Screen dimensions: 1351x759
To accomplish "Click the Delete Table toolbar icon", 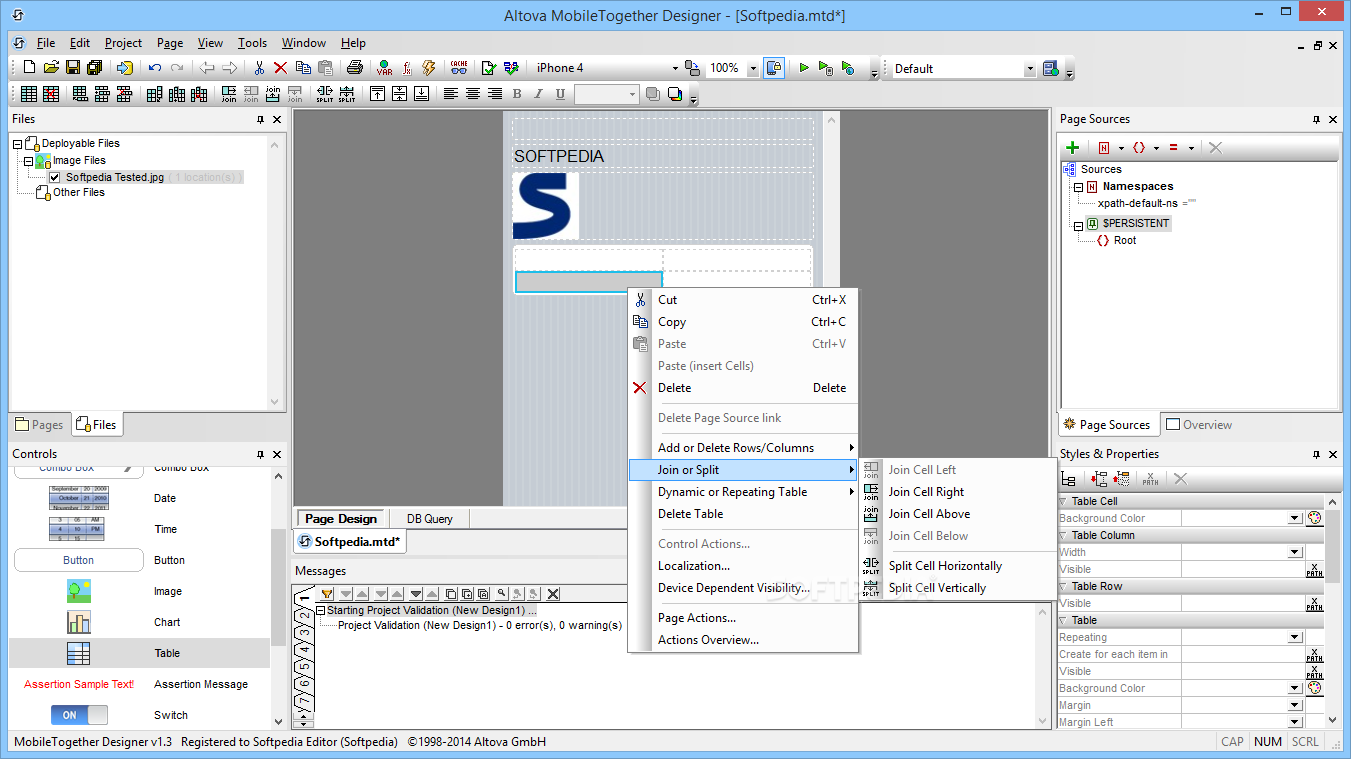I will [x=51, y=94].
